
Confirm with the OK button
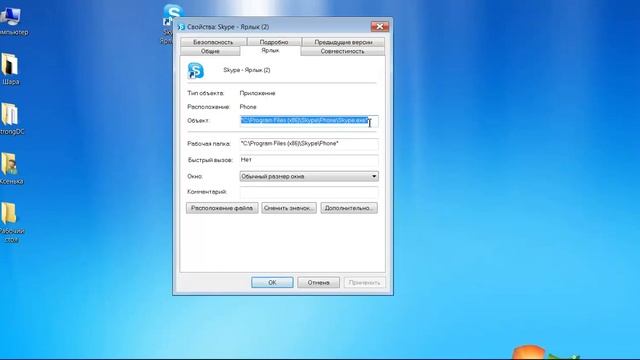coord(272,282)
